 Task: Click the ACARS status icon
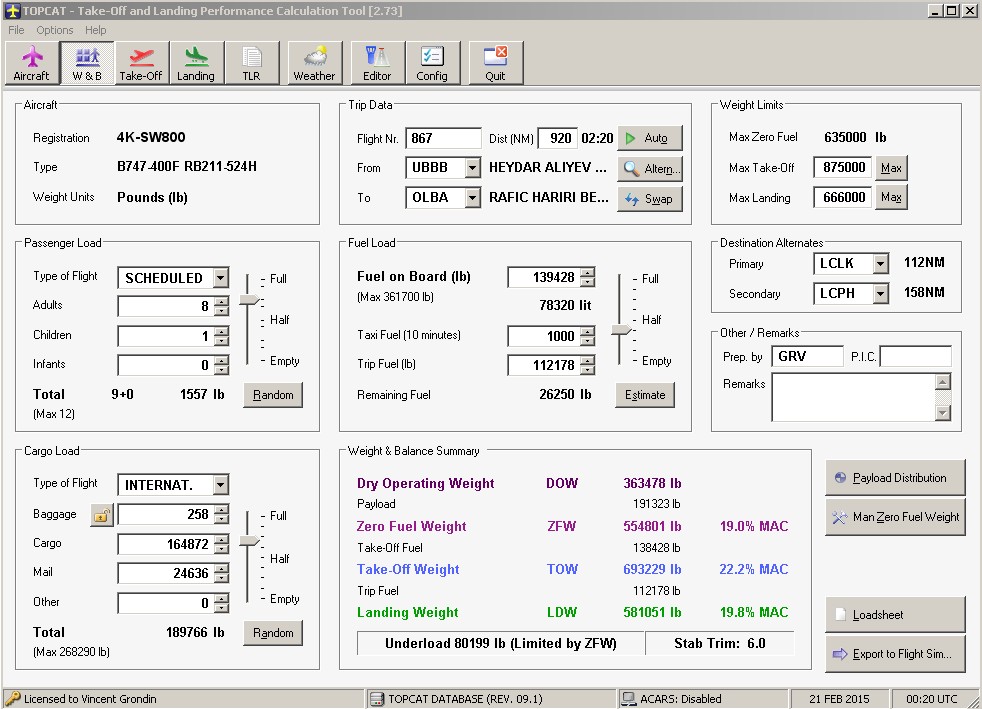point(628,699)
